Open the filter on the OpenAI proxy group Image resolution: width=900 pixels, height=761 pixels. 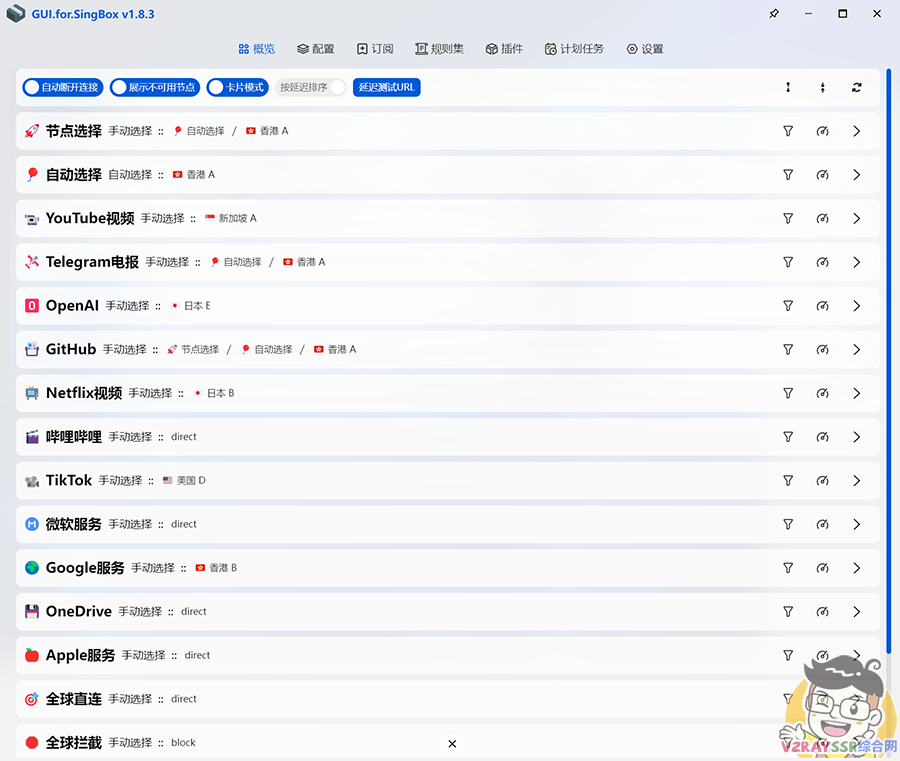tap(788, 306)
